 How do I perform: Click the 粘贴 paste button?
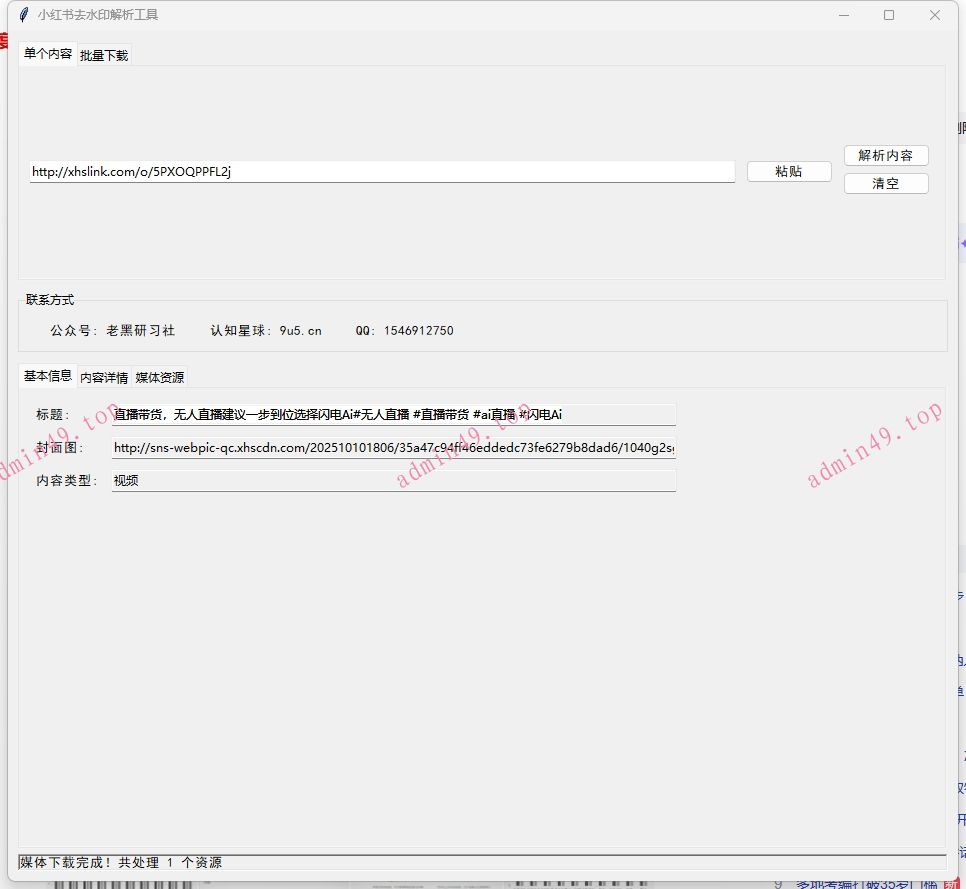(x=789, y=171)
